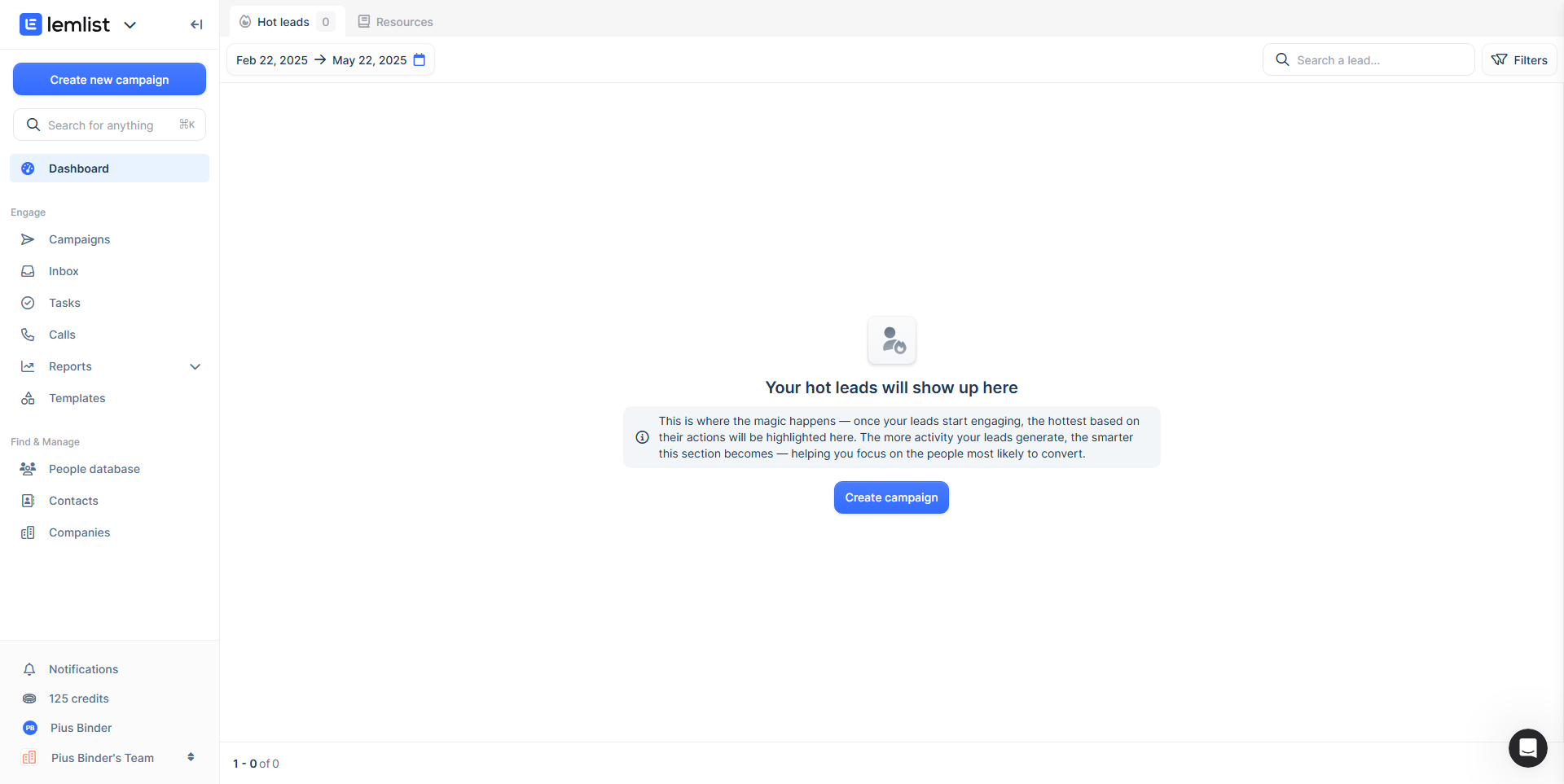
Task: Click the calendar icon in date range
Action: 420,60
